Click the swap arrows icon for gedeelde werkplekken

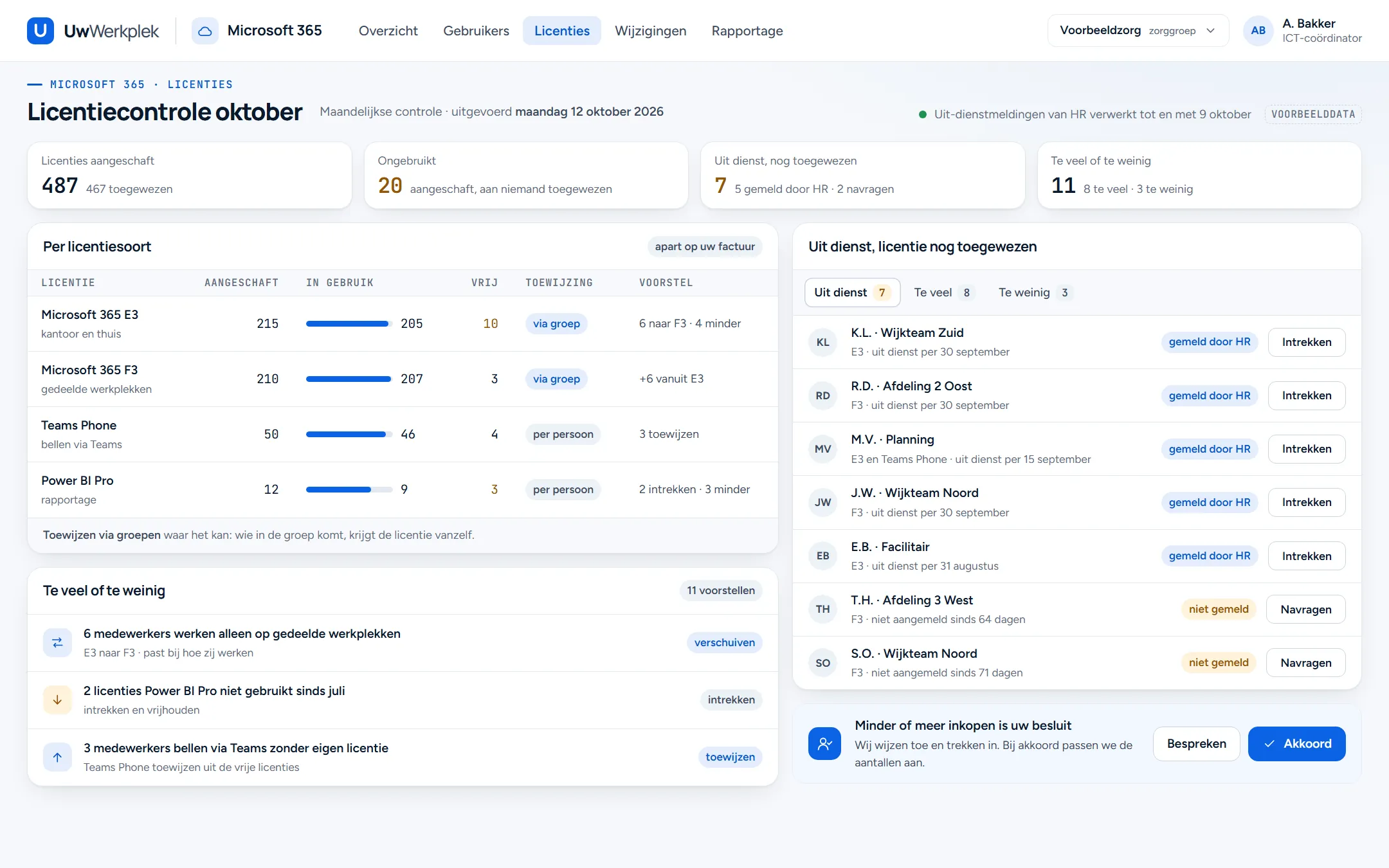tap(57, 642)
